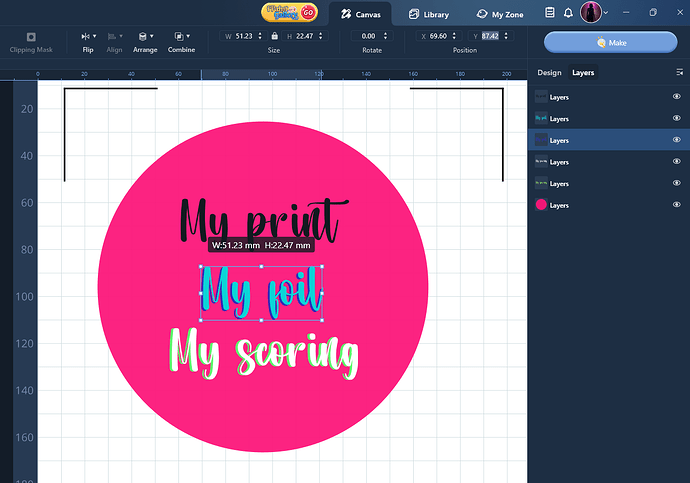
Task: Click the notification bell icon
Action: pos(568,14)
